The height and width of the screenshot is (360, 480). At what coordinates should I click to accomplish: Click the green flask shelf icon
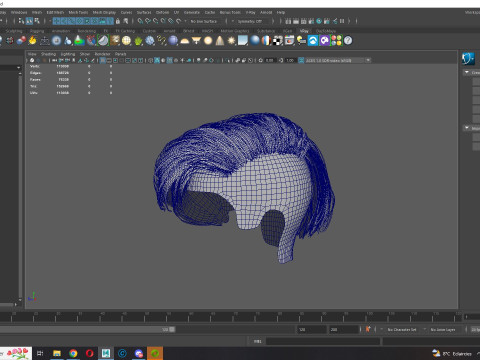[79, 41]
